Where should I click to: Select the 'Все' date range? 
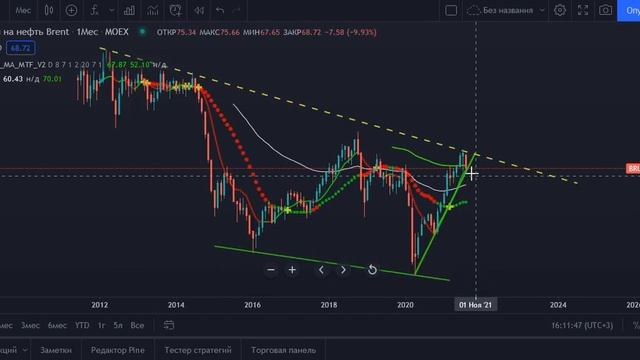pos(137,325)
